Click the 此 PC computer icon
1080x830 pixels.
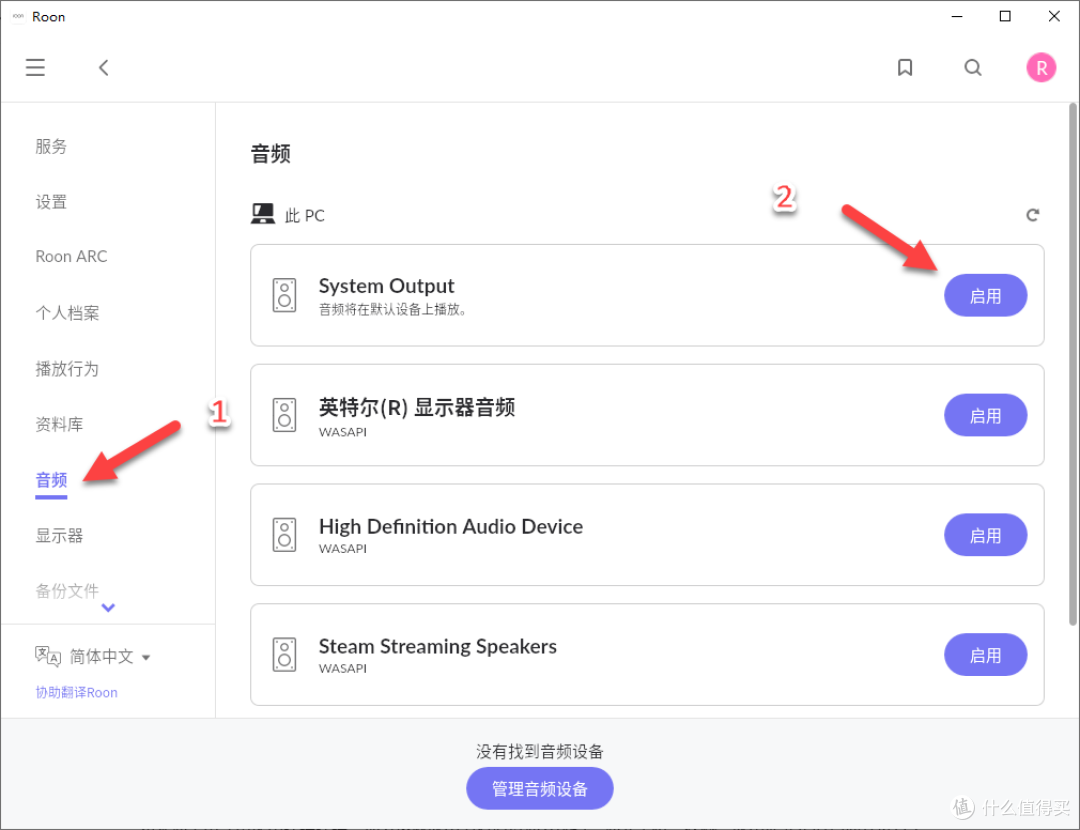[262, 212]
